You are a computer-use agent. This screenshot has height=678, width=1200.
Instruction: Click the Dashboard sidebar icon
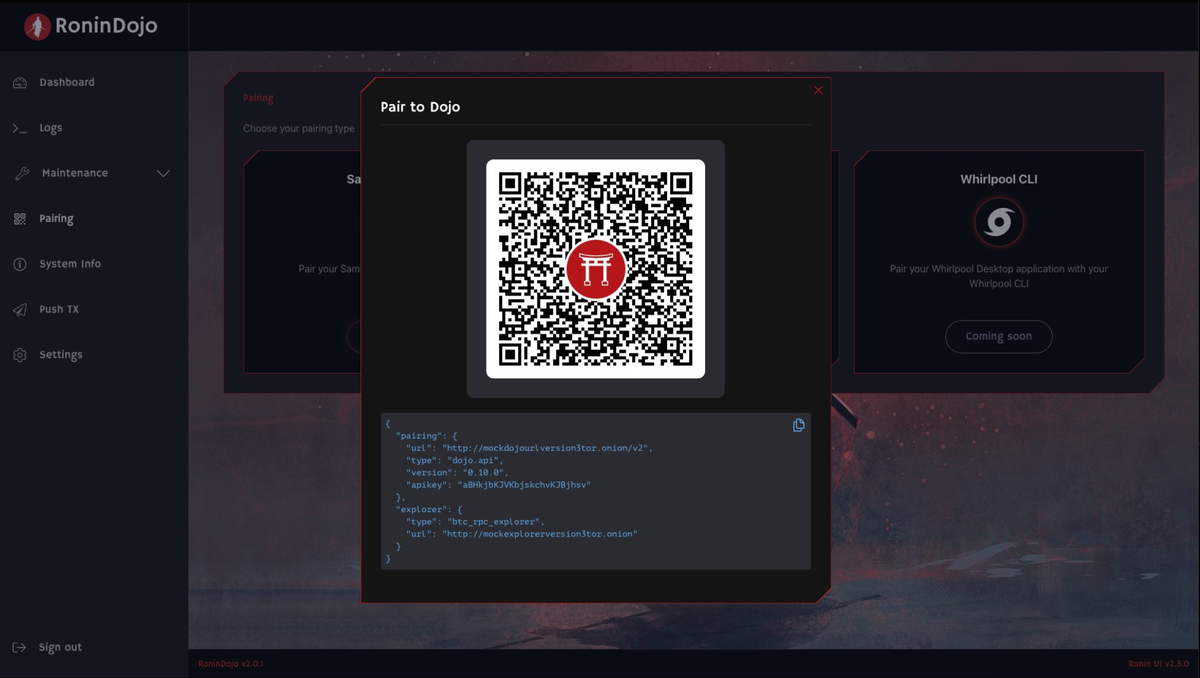(x=20, y=83)
